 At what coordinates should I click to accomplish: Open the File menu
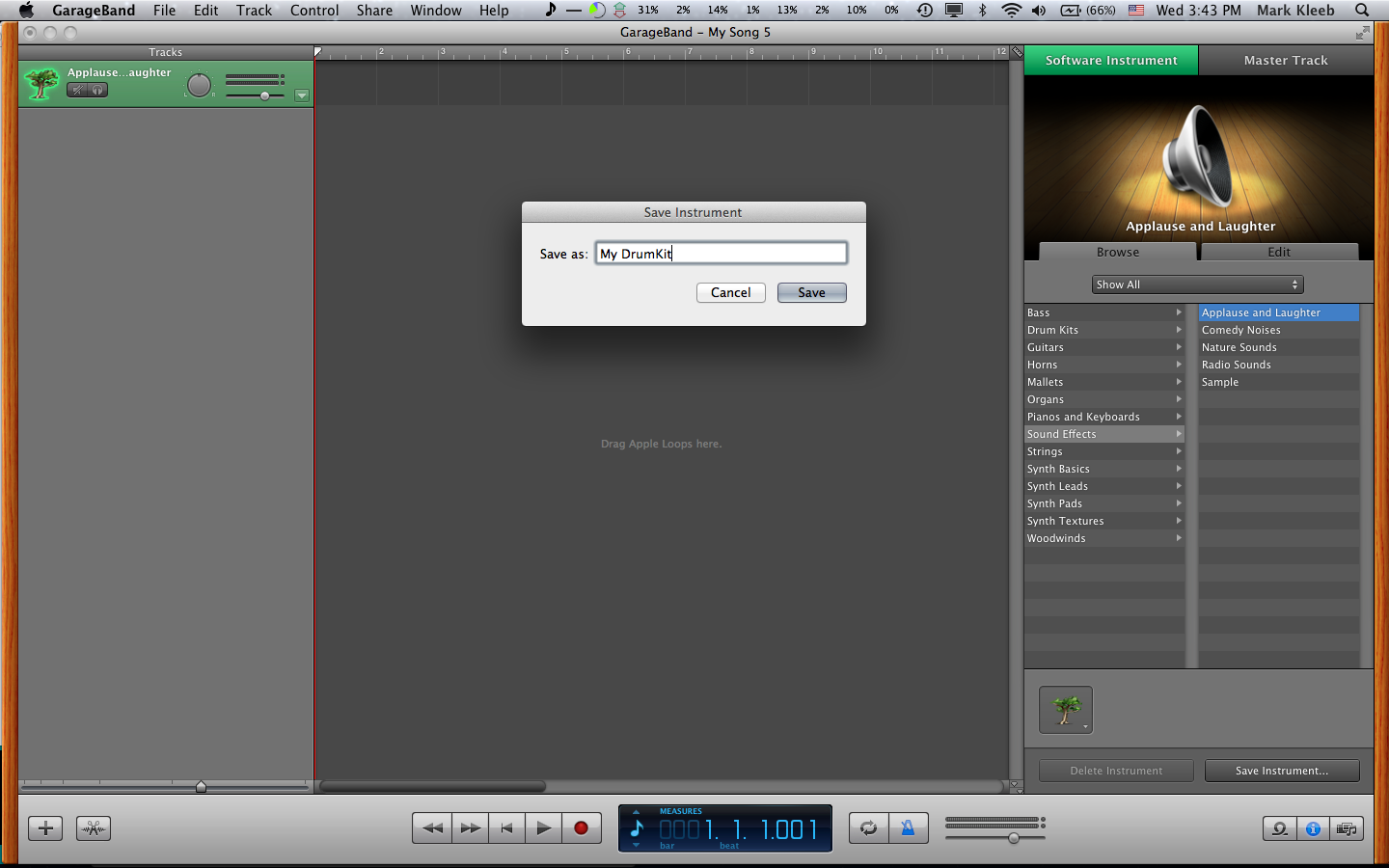(164, 10)
